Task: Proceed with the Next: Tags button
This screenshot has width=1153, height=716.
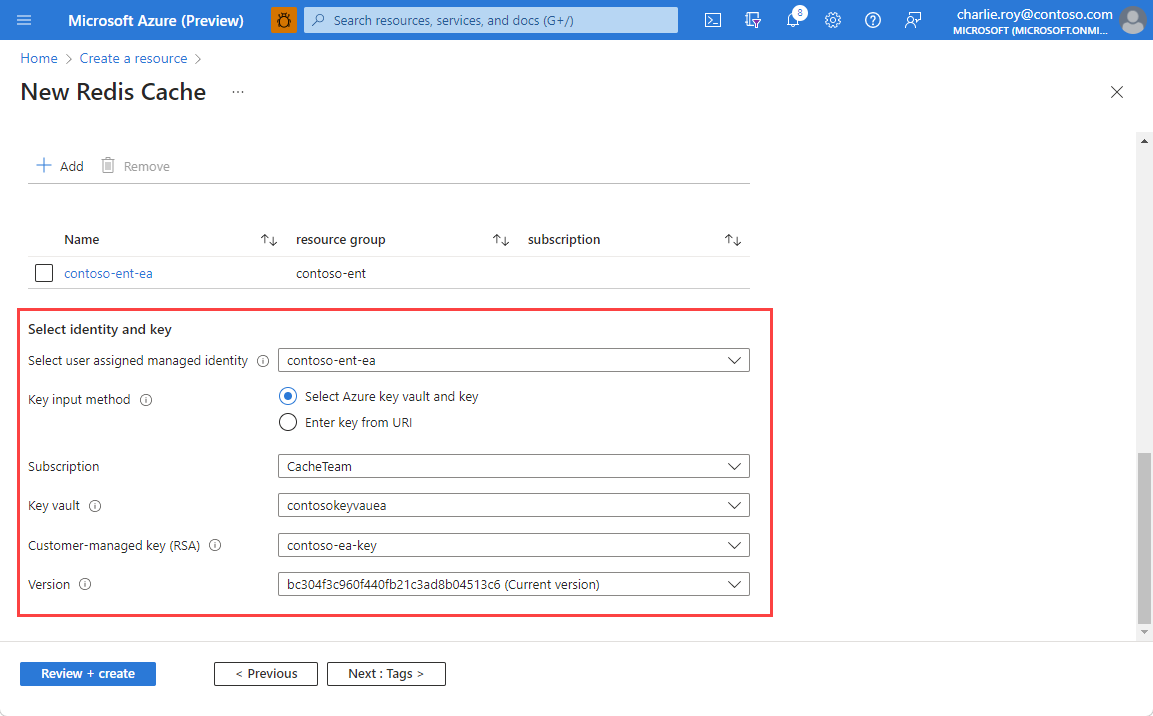Action: (386, 673)
